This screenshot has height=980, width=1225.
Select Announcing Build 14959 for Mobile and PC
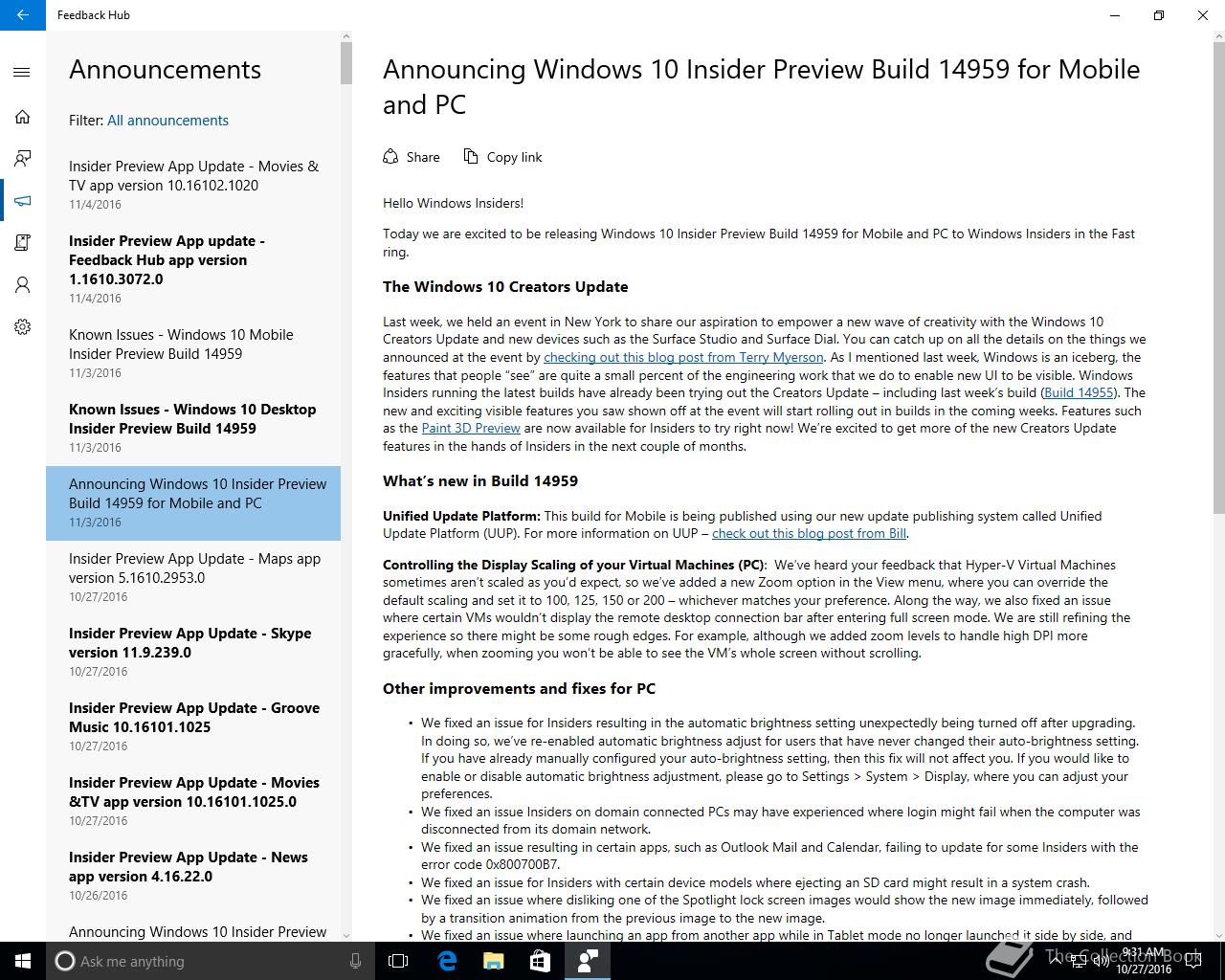click(x=193, y=503)
